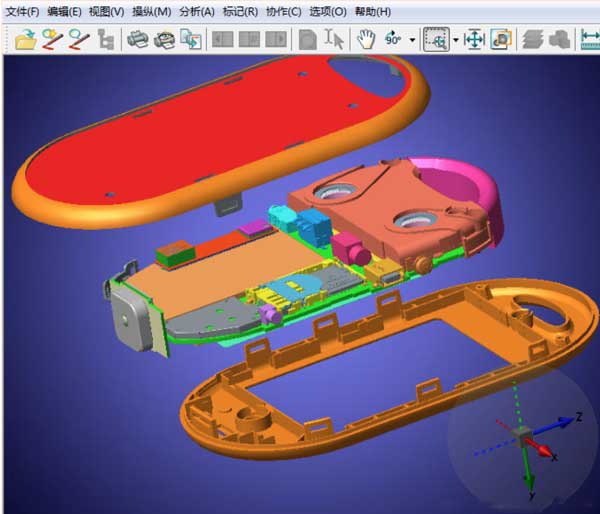Click the rotate 90° icon
The width and height of the screenshot is (600, 514).
(x=393, y=39)
